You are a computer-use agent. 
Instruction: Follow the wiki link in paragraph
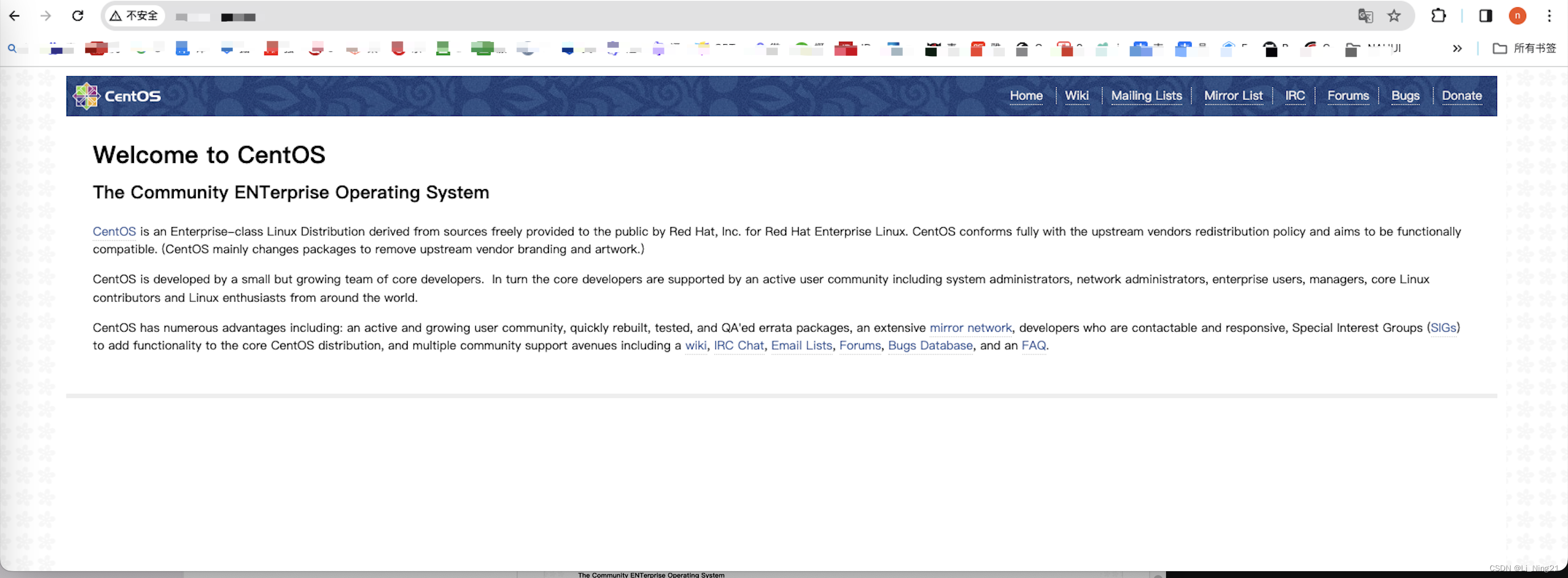(x=696, y=345)
